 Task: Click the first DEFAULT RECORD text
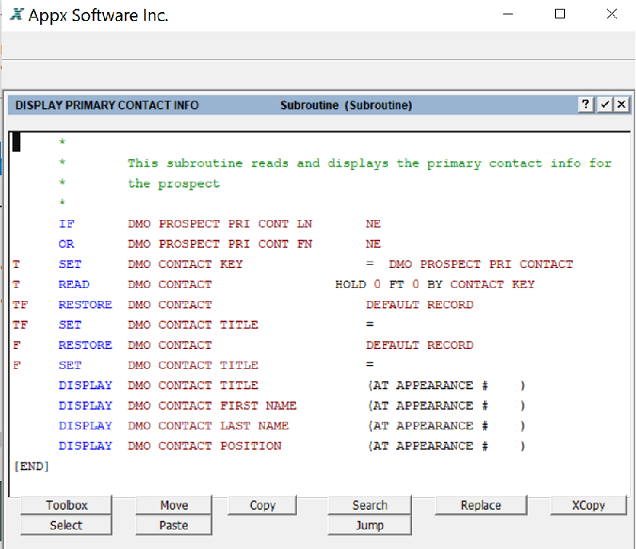click(x=419, y=305)
